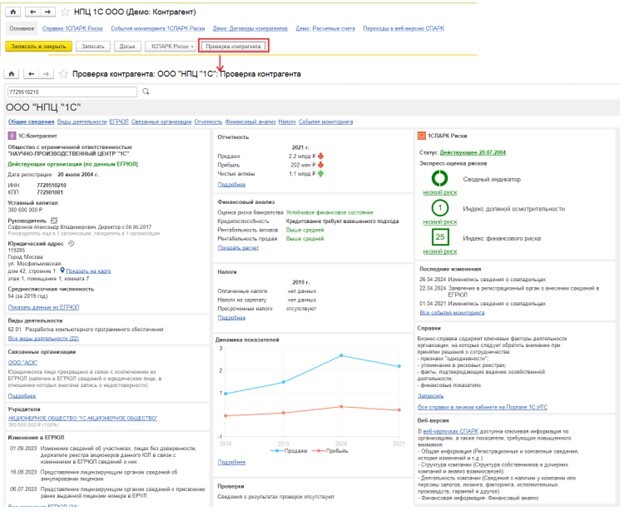Click низкий риск under Сводный индикатор
Viewport: 624px width, 512px height.
tap(440, 193)
